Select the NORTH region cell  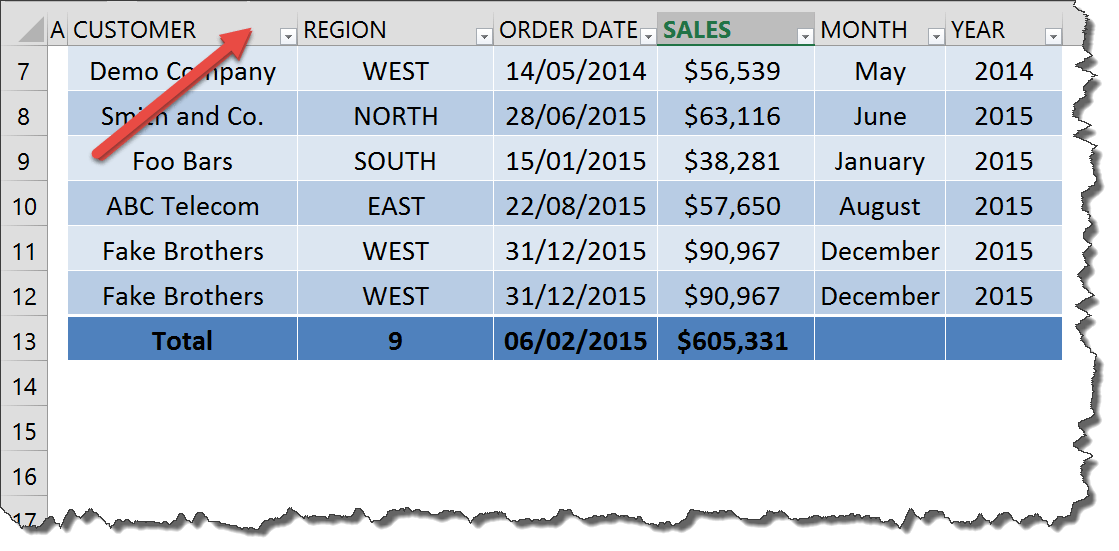click(395, 115)
